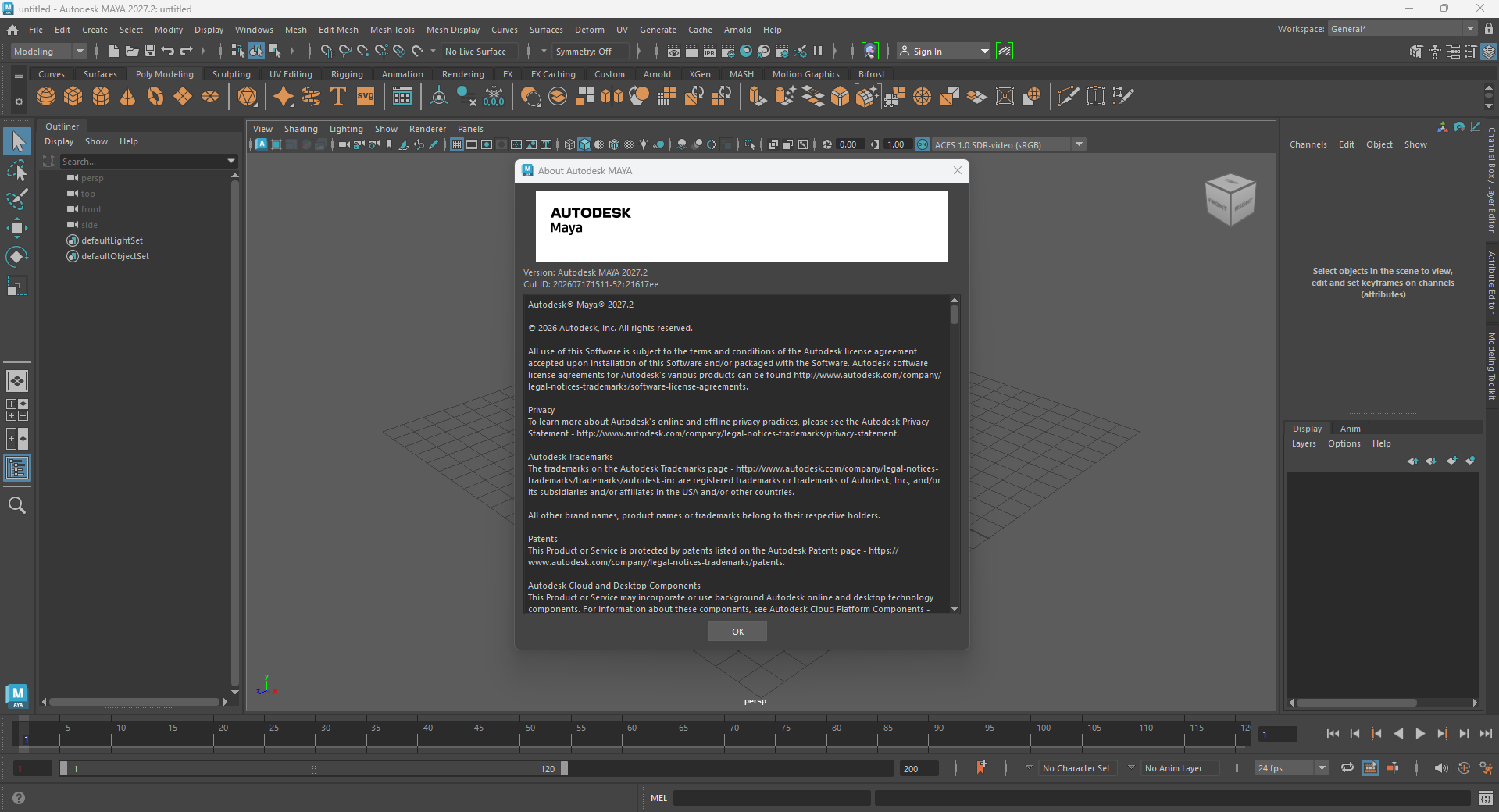Click the About dialog vertical scrollbar thumb
Image resolution: width=1499 pixels, height=812 pixels.
pos(955,315)
